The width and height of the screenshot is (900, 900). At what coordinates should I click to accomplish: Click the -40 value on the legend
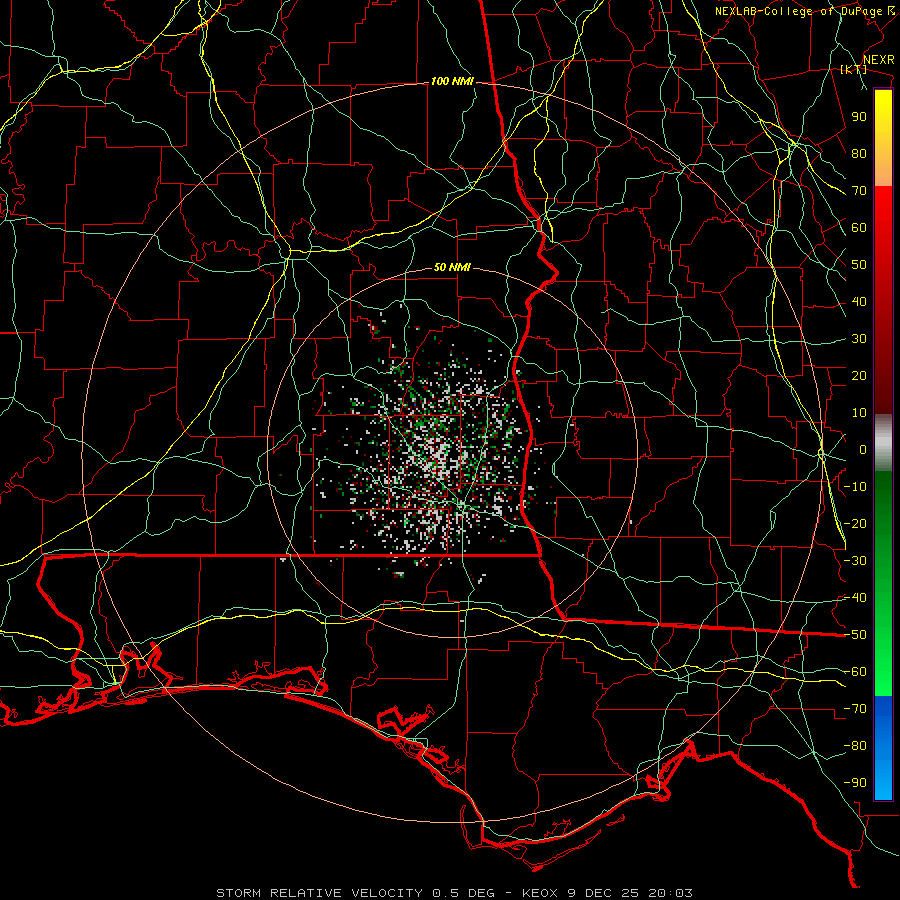[855, 598]
